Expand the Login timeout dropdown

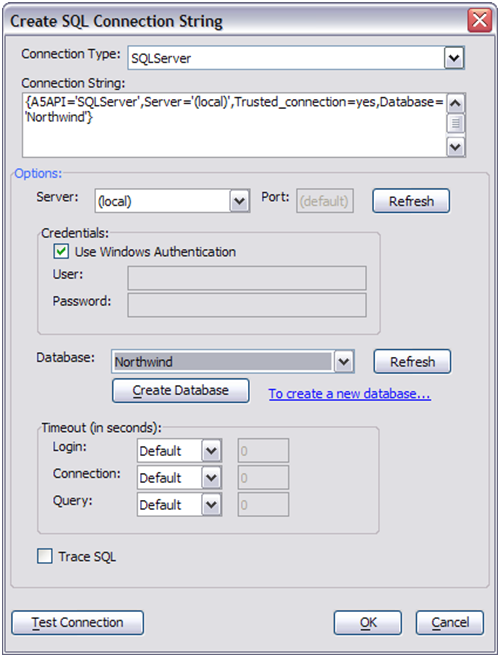coord(211,451)
